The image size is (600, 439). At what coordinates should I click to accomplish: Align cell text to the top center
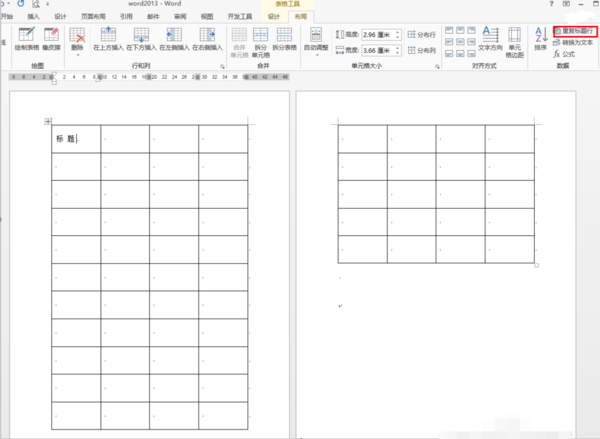pos(460,30)
